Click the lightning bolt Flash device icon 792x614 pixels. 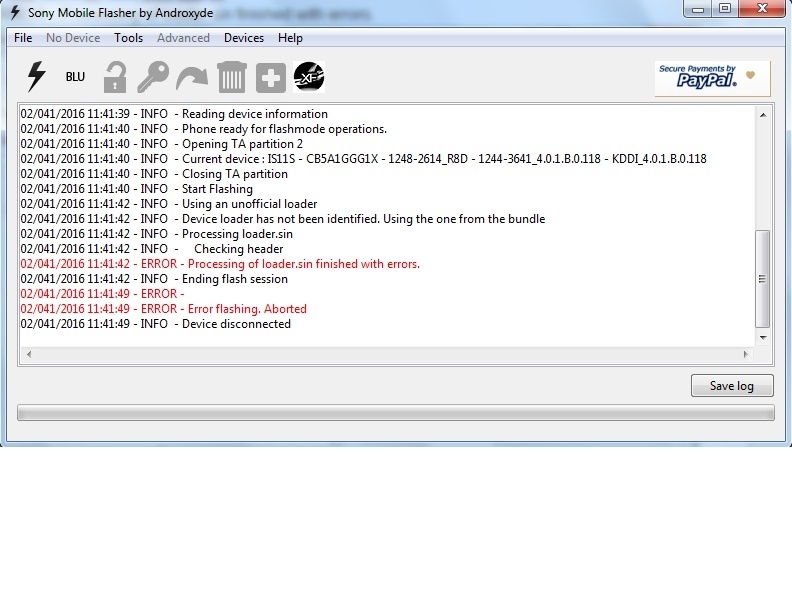click(36, 77)
